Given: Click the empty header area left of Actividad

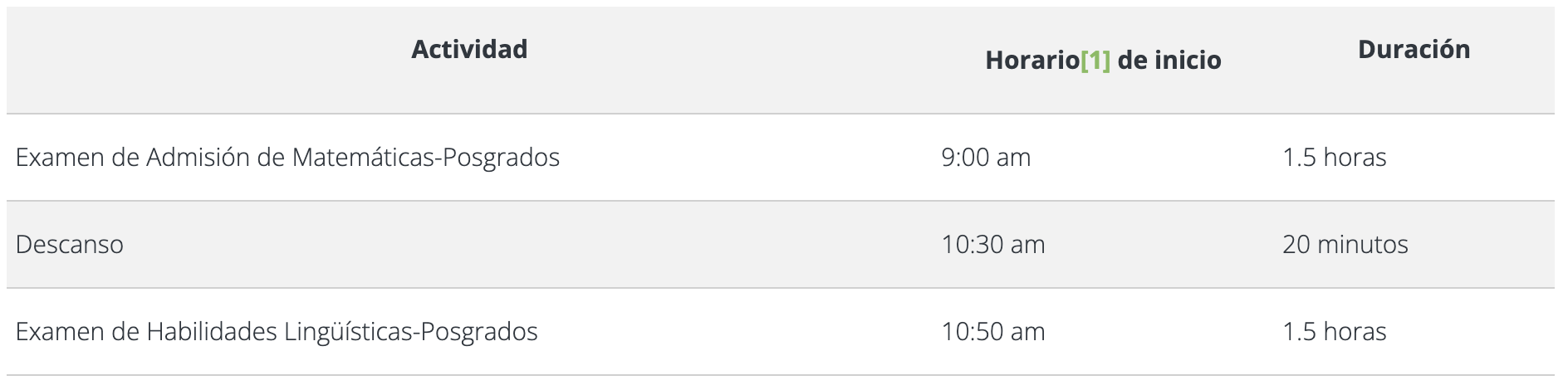Looking at the screenshot, I should 166,58.
